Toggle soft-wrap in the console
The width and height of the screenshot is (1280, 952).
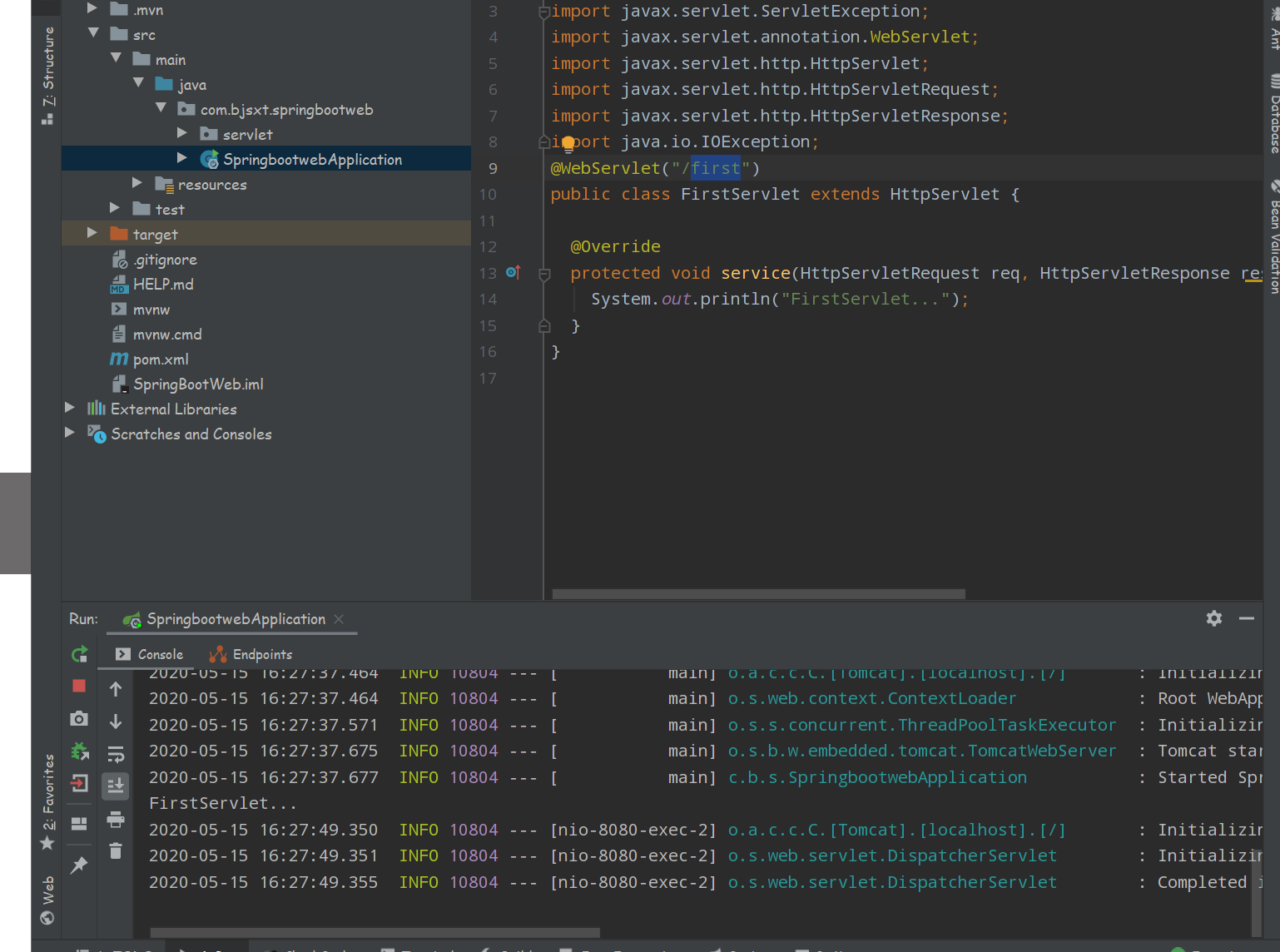[x=116, y=755]
